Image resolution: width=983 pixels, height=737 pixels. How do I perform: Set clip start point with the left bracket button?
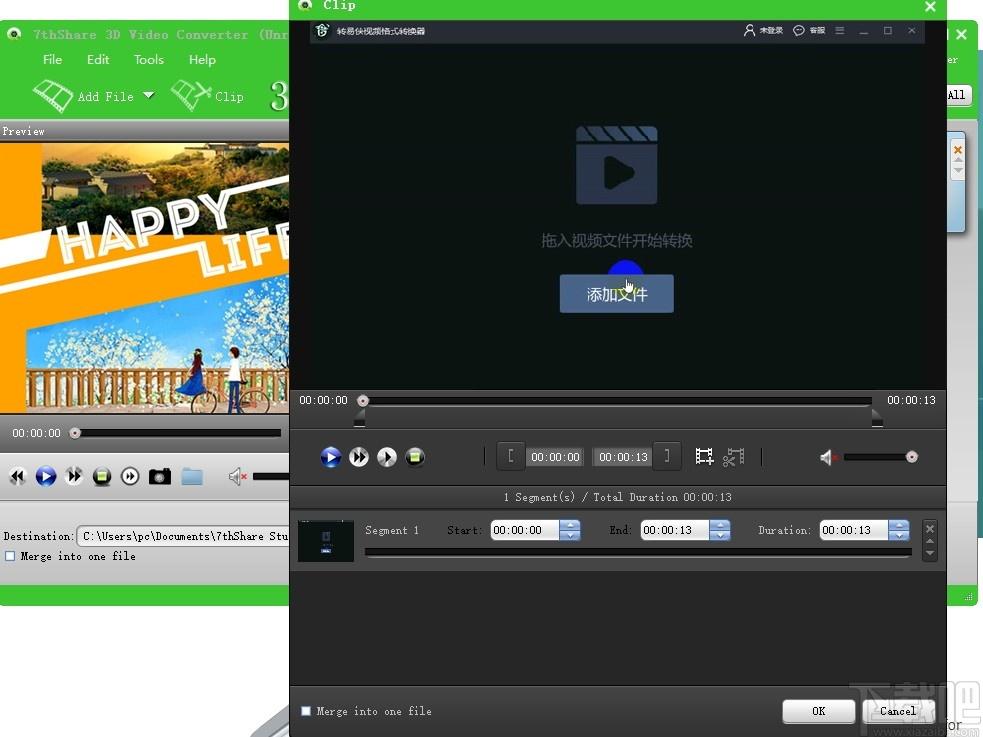(511, 456)
